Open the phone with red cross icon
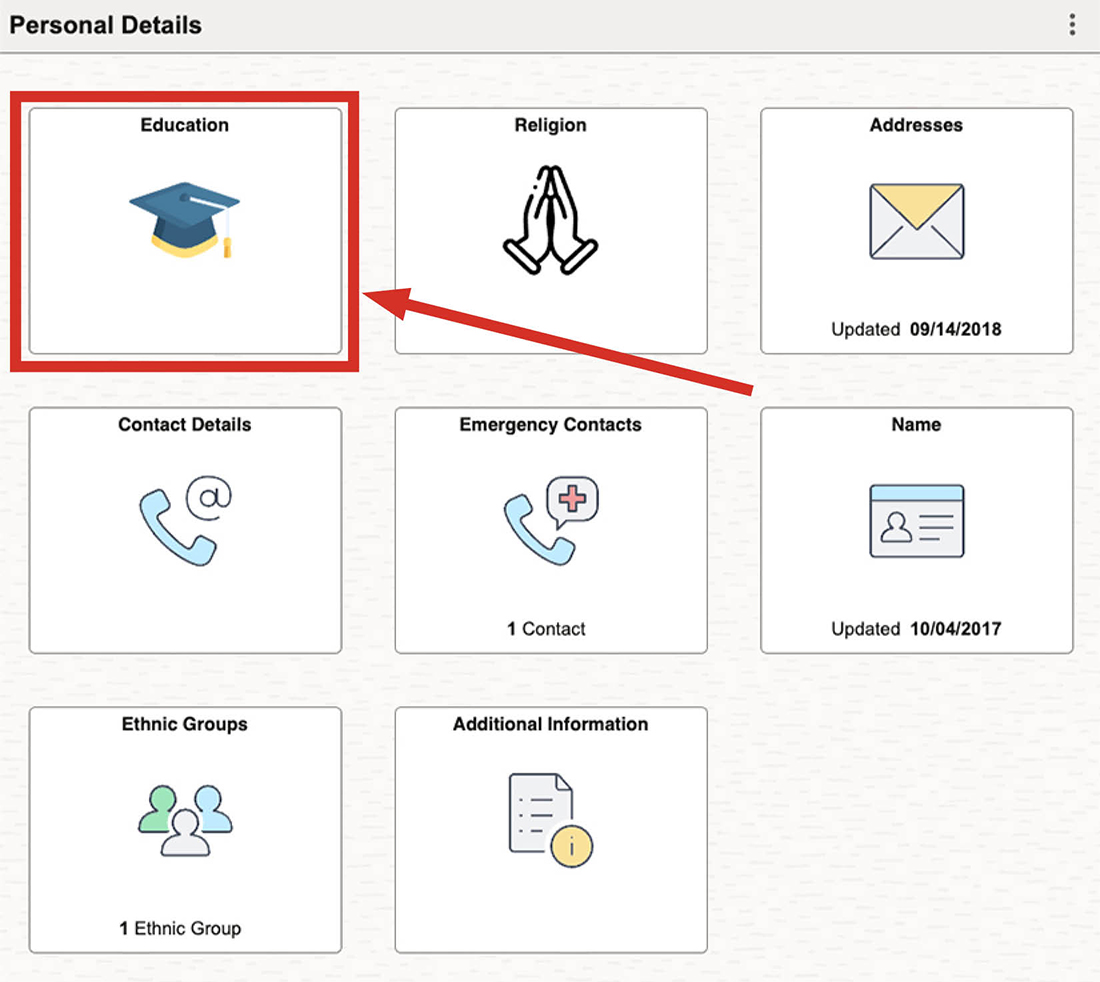Screen dimensions: 1100x982 tap(550, 520)
